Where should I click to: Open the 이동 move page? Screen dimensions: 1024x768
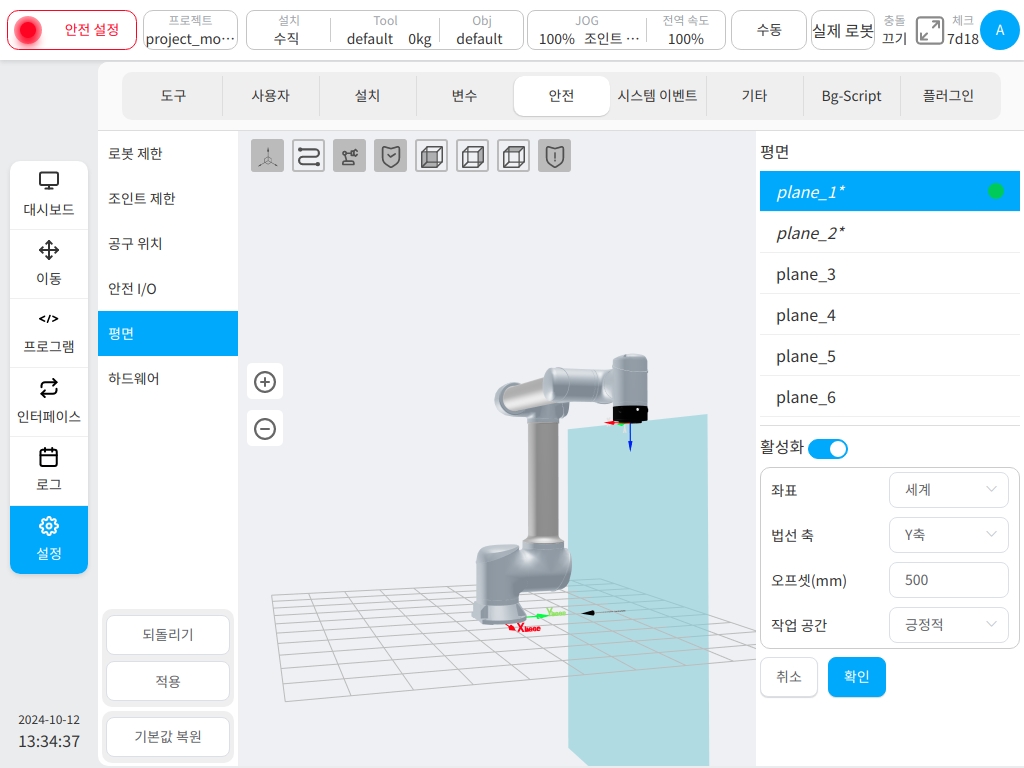click(49, 264)
